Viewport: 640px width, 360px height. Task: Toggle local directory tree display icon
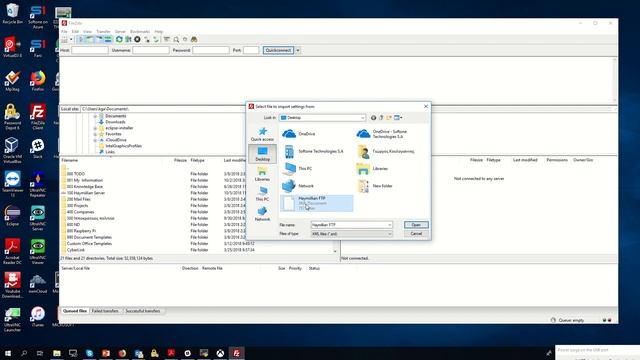[x=90, y=40]
